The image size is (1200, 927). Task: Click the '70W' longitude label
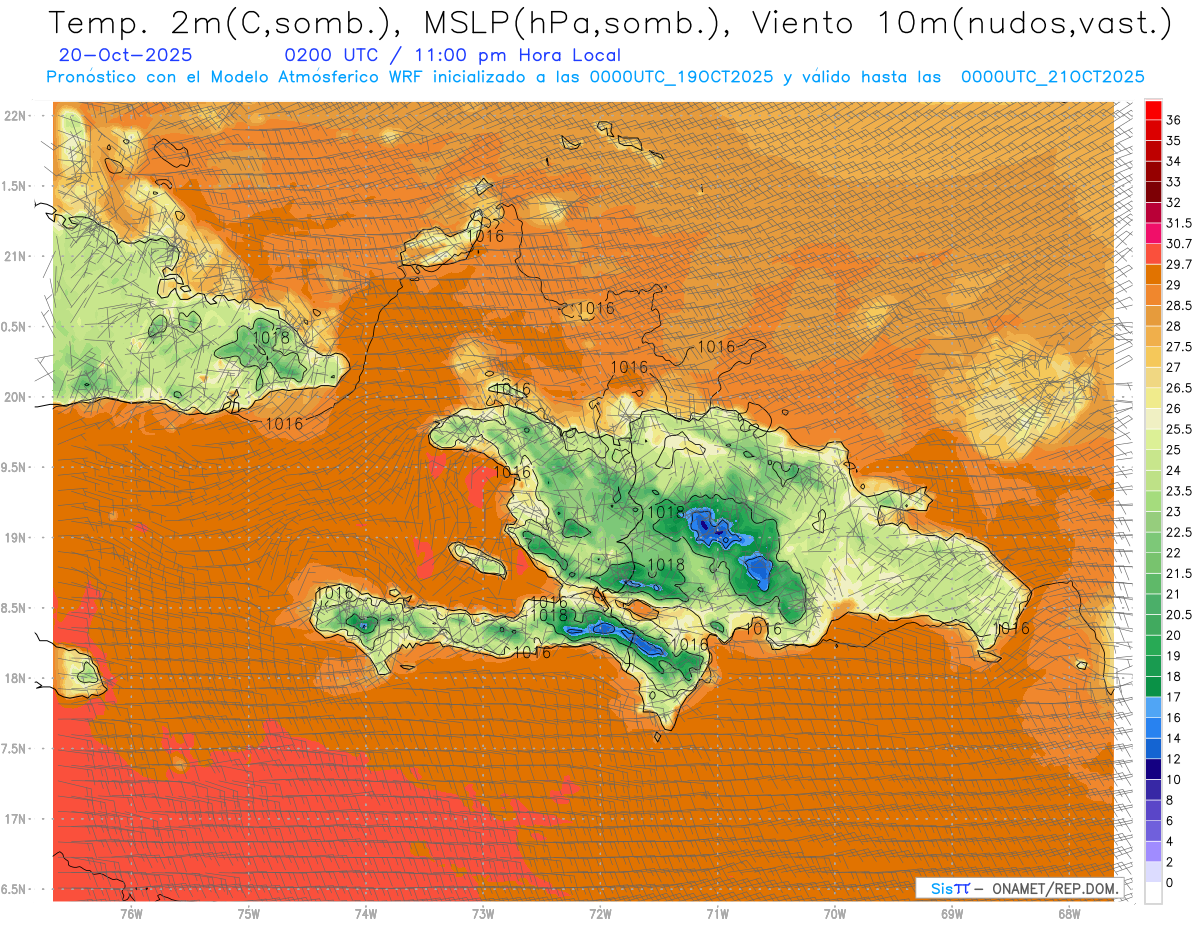tap(835, 913)
